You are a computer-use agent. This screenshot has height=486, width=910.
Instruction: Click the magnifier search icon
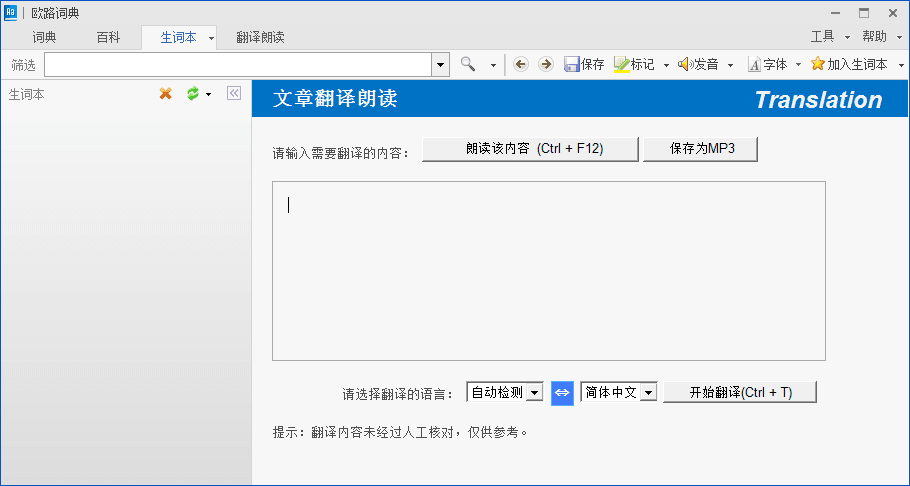tap(468, 64)
